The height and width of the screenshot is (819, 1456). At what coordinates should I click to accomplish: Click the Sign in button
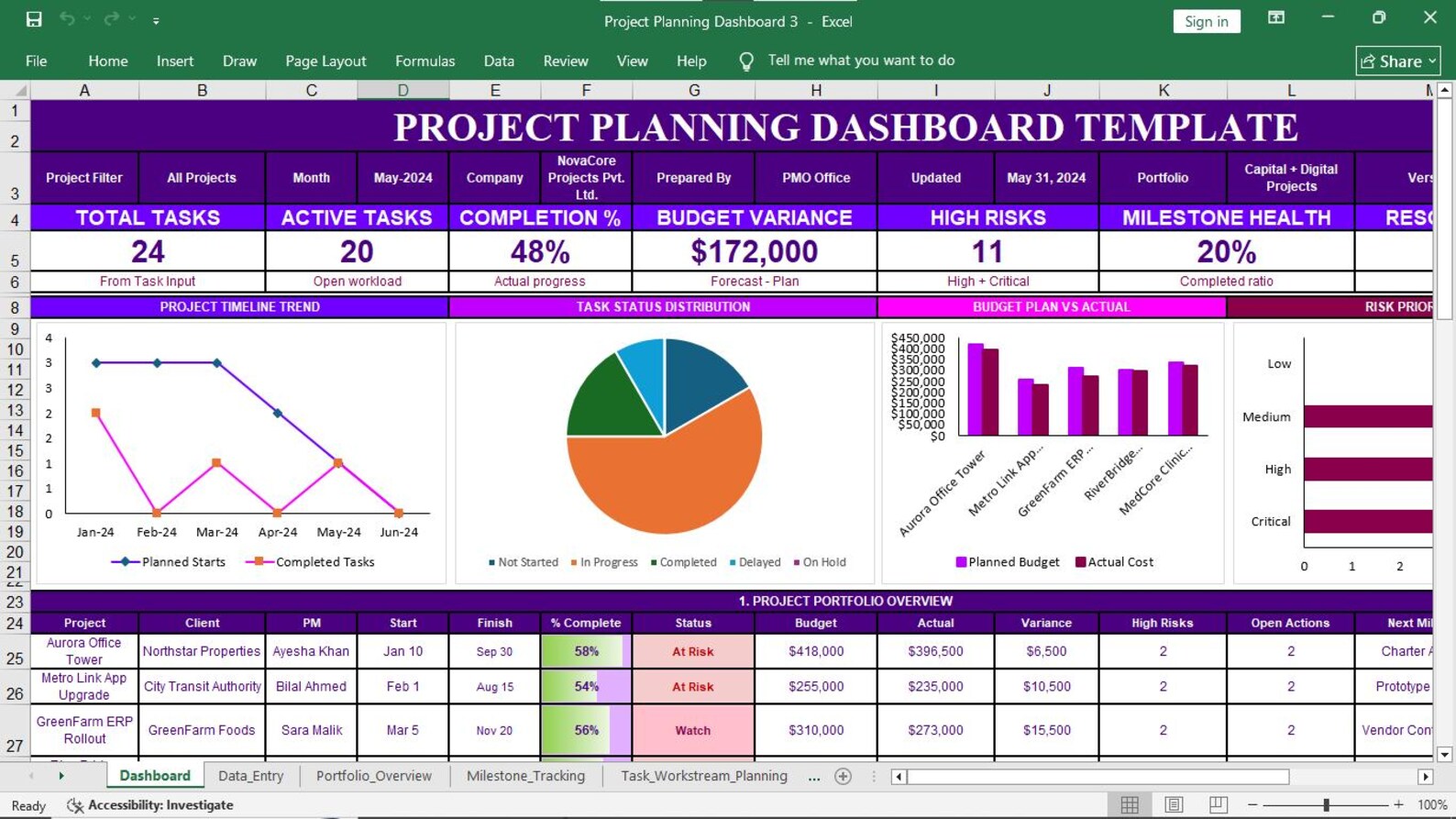pyautogui.click(x=1206, y=21)
